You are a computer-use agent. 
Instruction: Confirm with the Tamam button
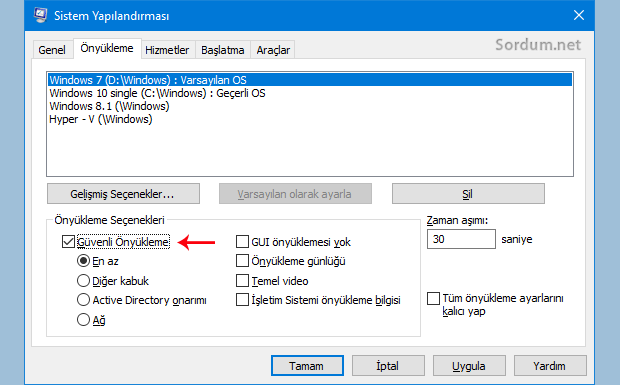pyautogui.click(x=307, y=366)
